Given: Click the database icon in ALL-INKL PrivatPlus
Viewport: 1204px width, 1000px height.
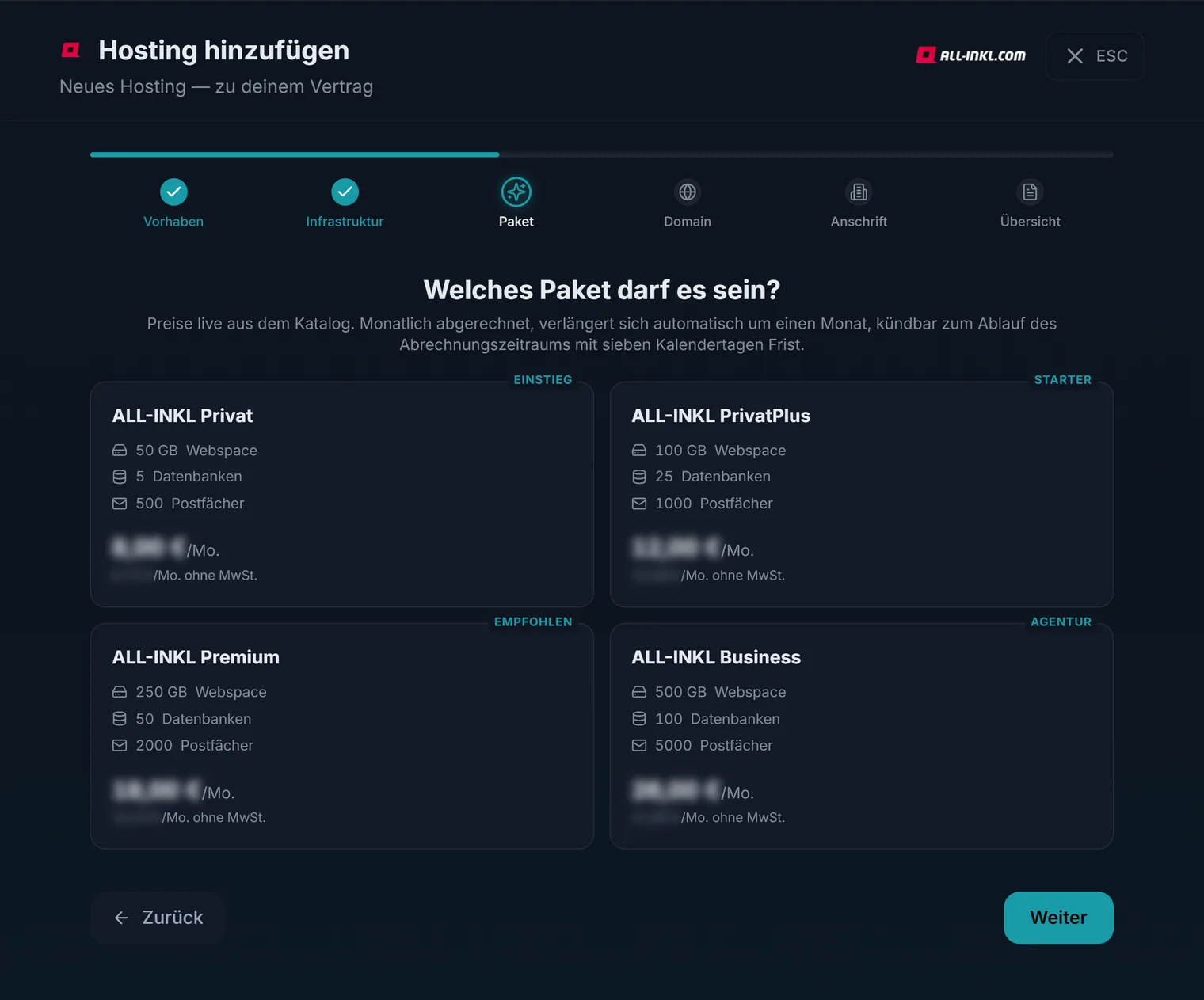Looking at the screenshot, I should (639, 477).
